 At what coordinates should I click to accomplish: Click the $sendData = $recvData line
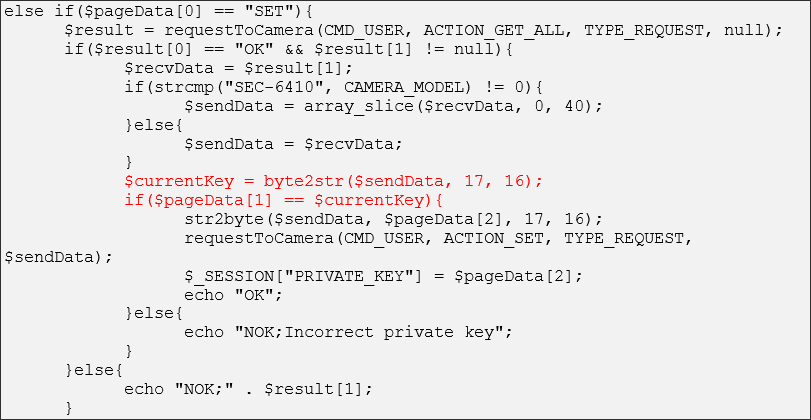(293, 144)
